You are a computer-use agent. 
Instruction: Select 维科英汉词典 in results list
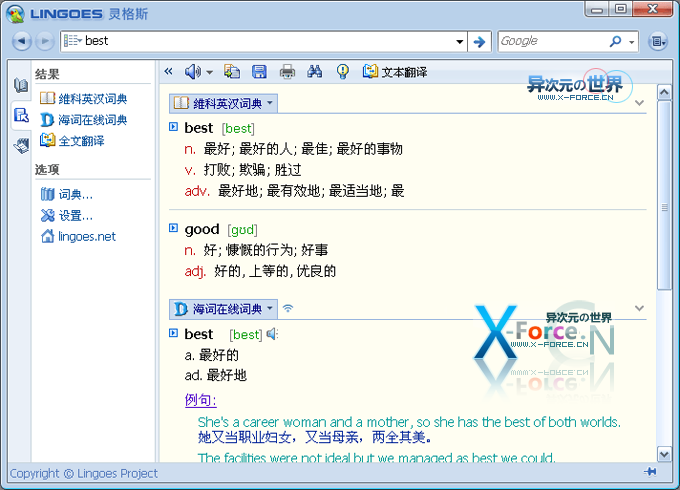83,98
